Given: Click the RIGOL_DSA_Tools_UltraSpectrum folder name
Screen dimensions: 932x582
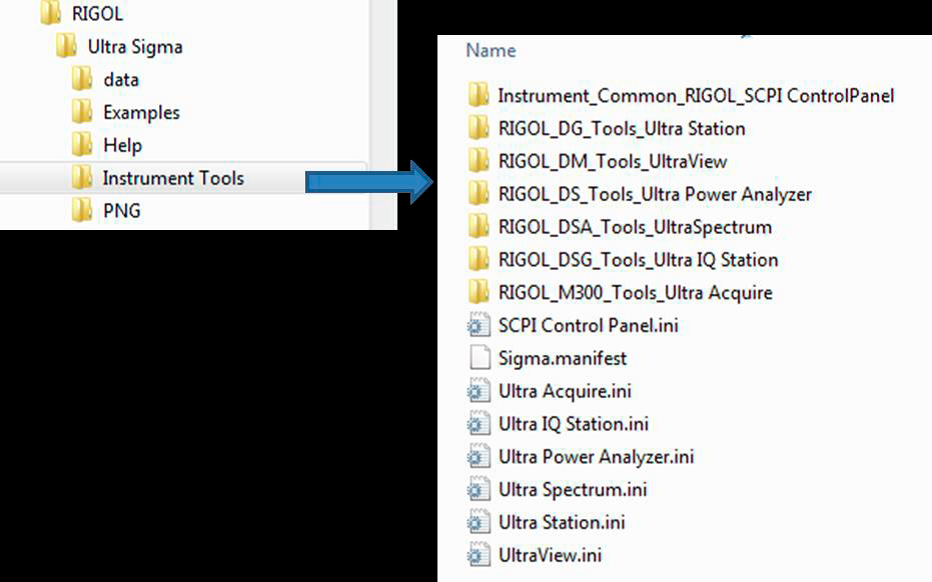Looking at the screenshot, I should tap(635, 227).
